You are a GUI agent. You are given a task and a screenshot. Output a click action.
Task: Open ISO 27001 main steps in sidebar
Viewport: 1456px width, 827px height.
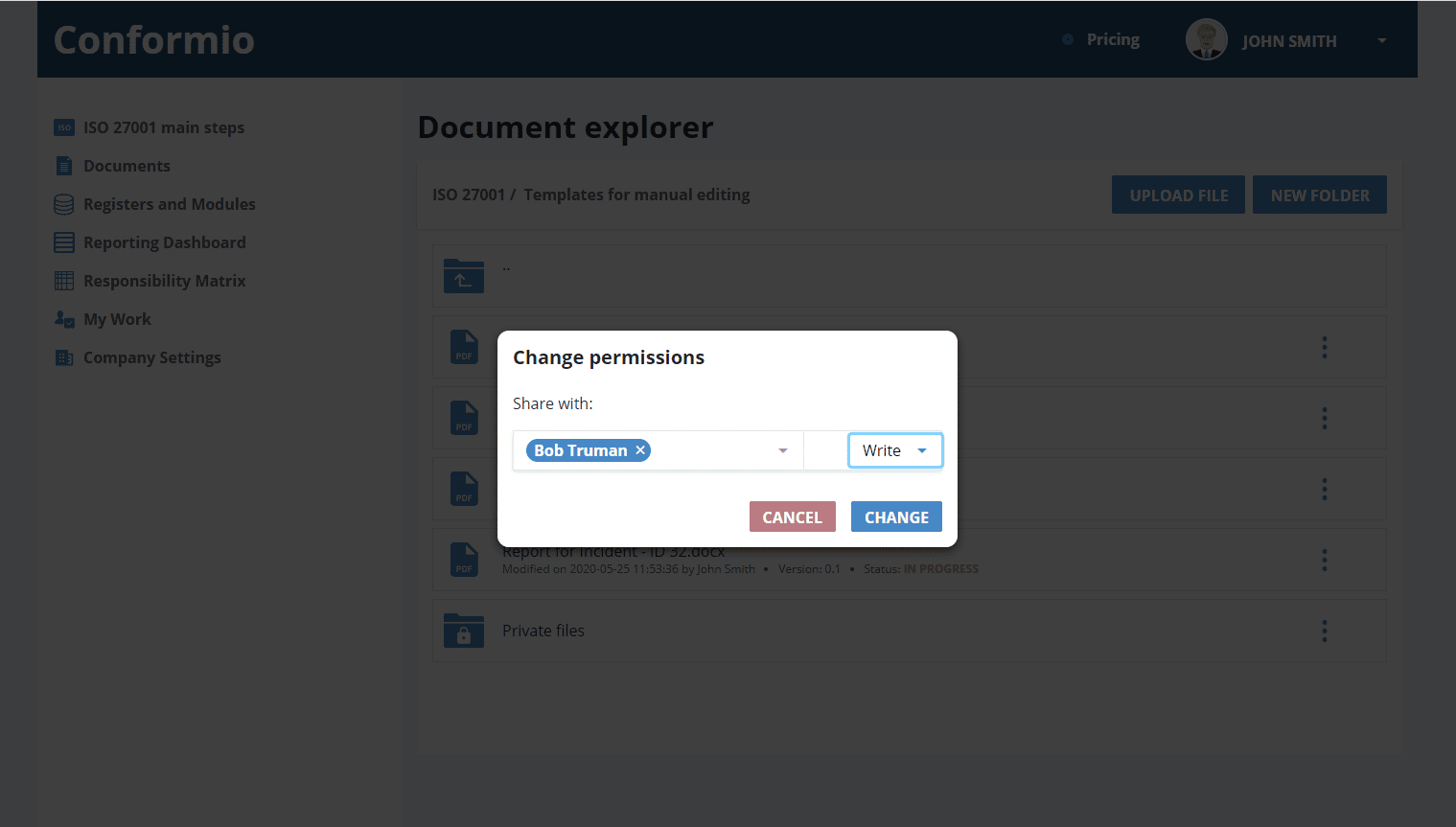[x=164, y=127]
